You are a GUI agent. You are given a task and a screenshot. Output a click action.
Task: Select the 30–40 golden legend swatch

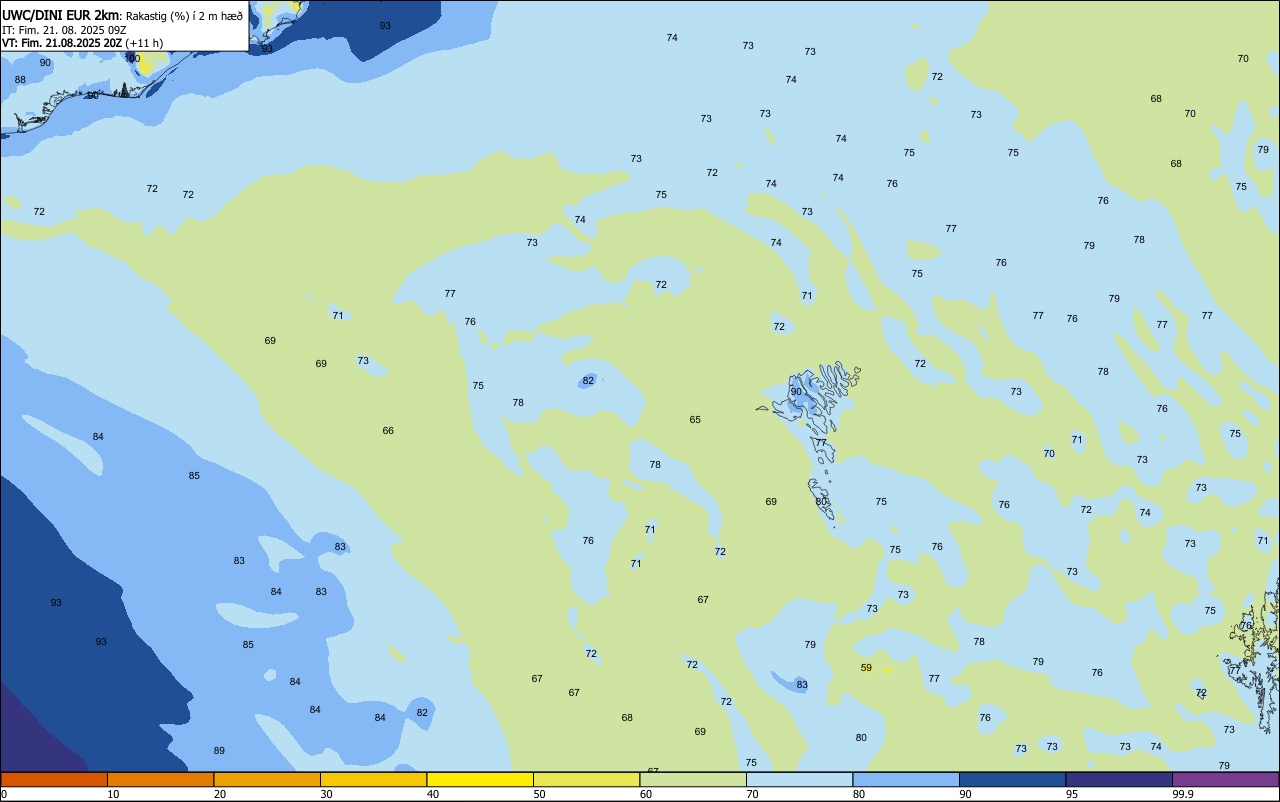pyautogui.click(x=373, y=779)
